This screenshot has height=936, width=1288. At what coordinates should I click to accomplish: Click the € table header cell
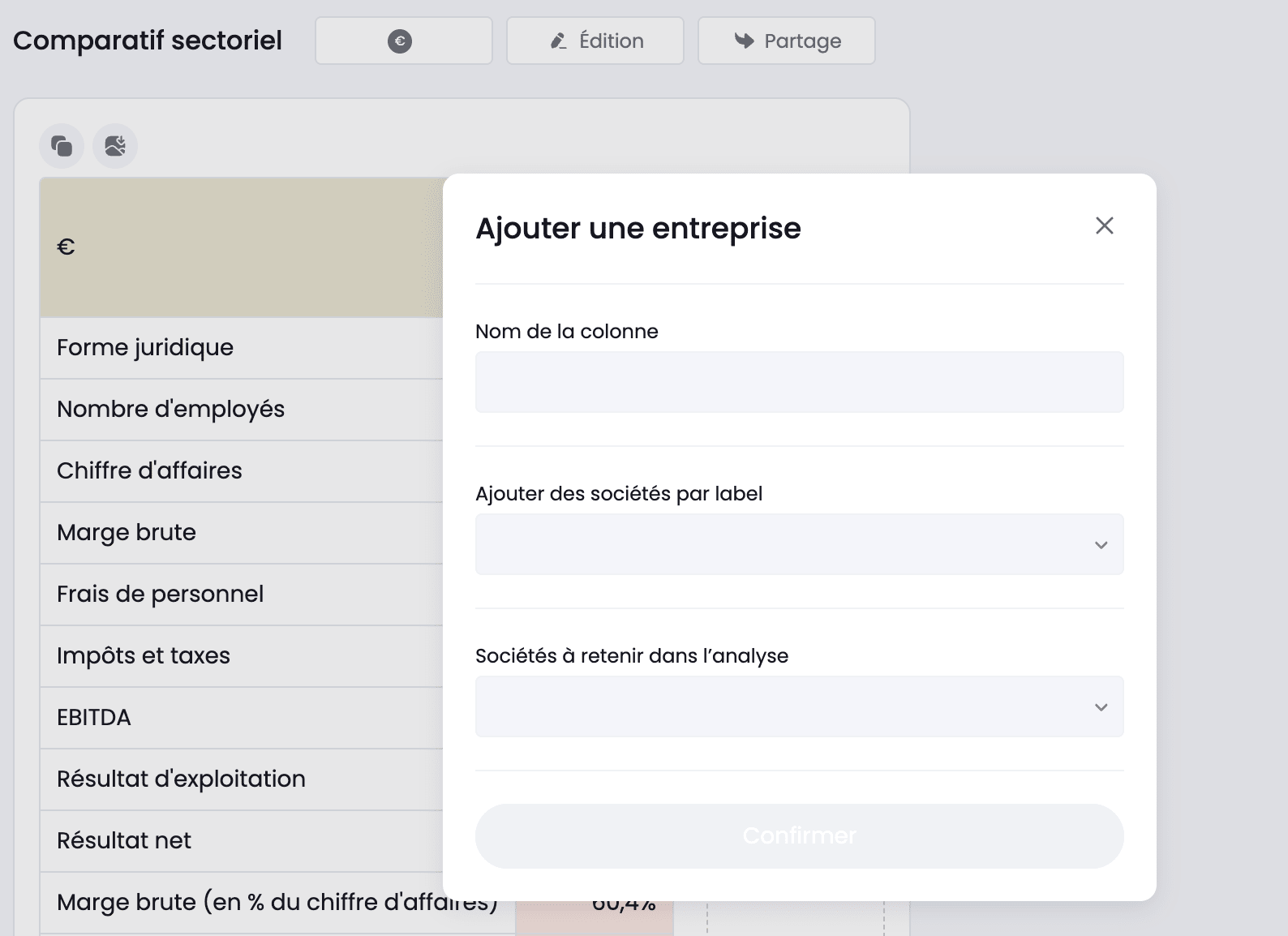[242, 247]
